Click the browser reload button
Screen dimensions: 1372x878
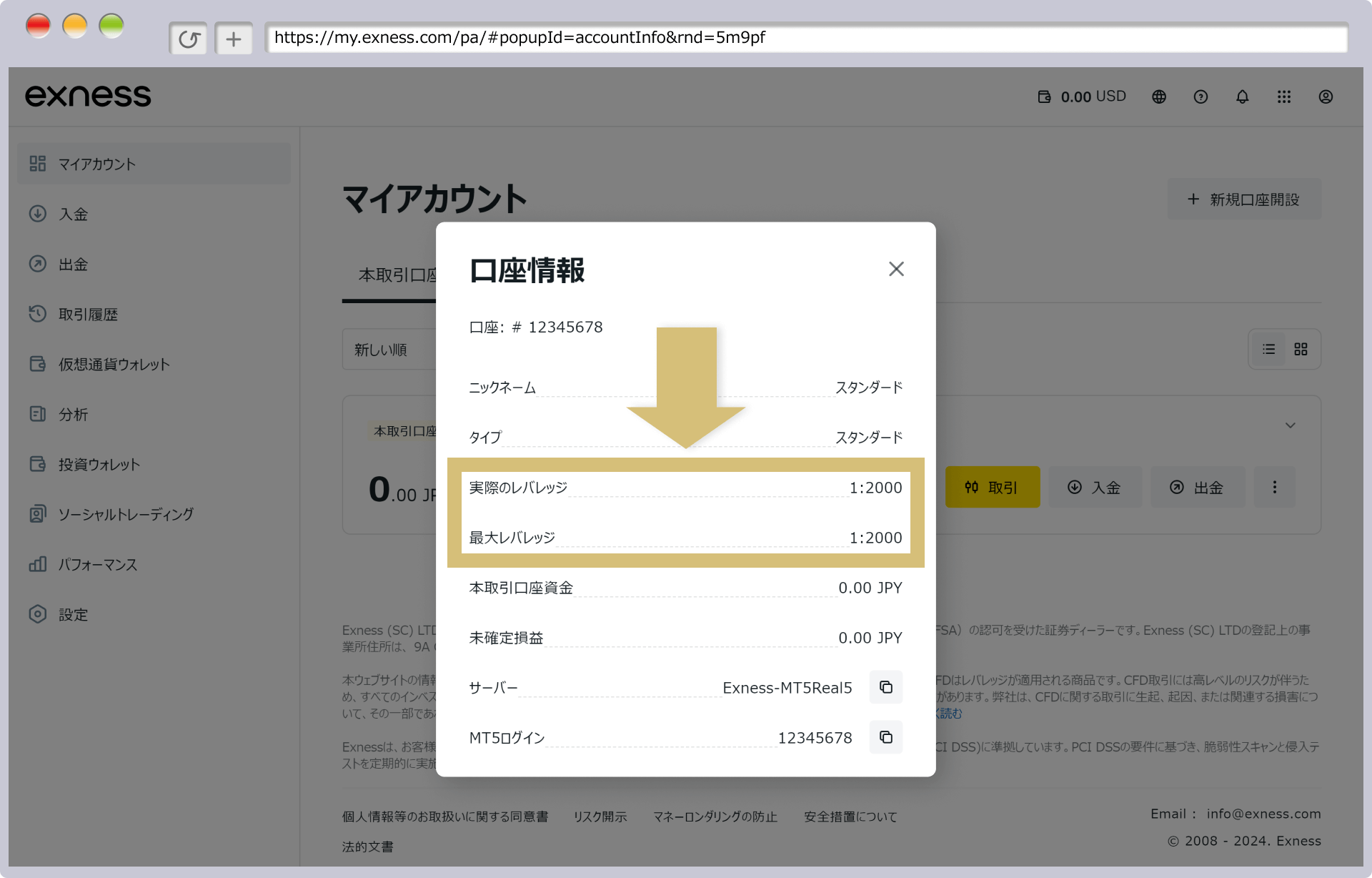tap(188, 39)
